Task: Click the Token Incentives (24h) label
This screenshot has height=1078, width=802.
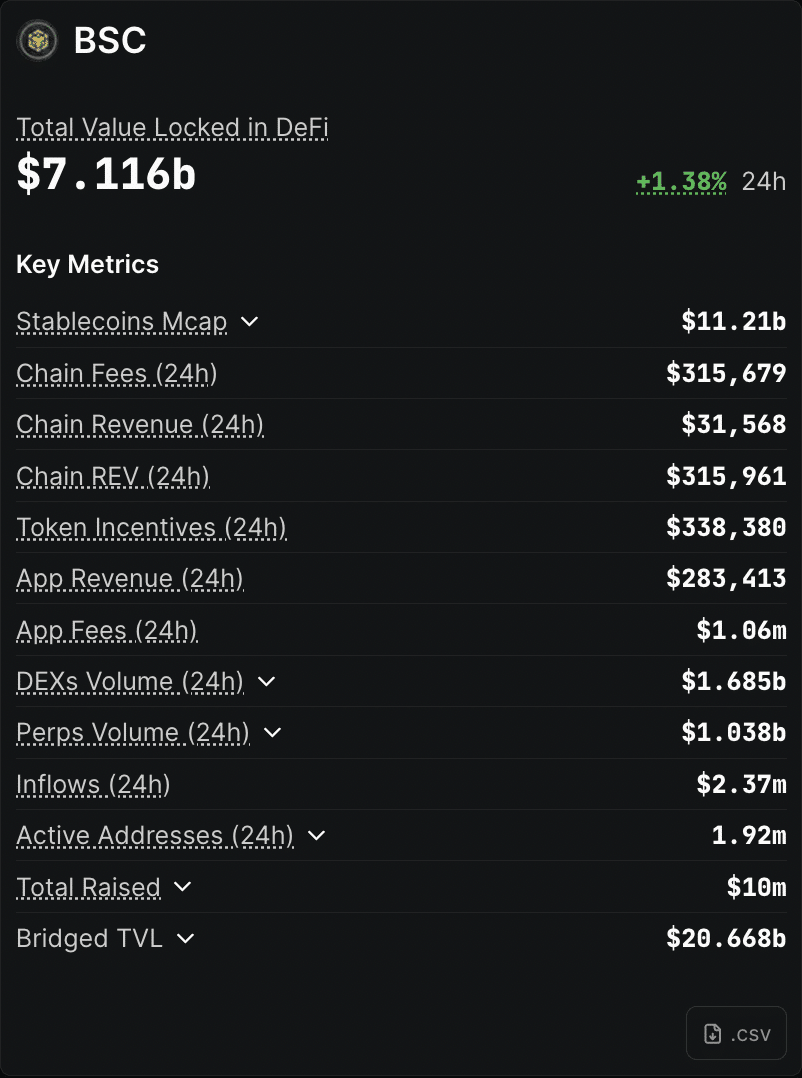Action: (151, 528)
